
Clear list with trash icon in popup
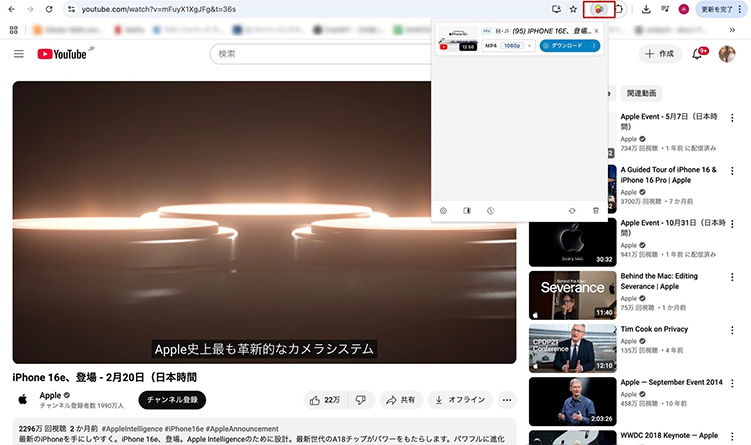pyautogui.click(x=596, y=211)
